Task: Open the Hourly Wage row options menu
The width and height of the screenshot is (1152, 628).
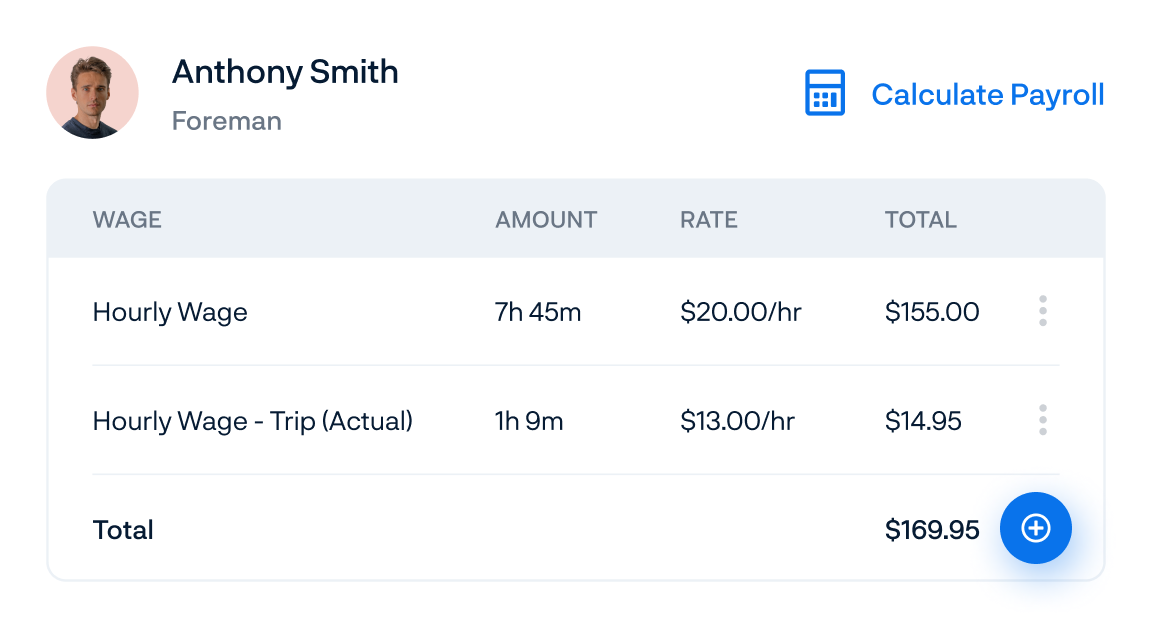Action: pos(1042,311)
